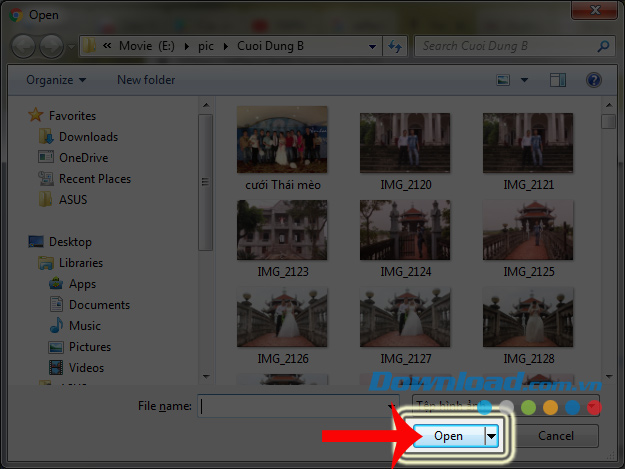Viewport: 625px width, 469px height.
Task: Open the Apps library
Action: click(83, 284)
